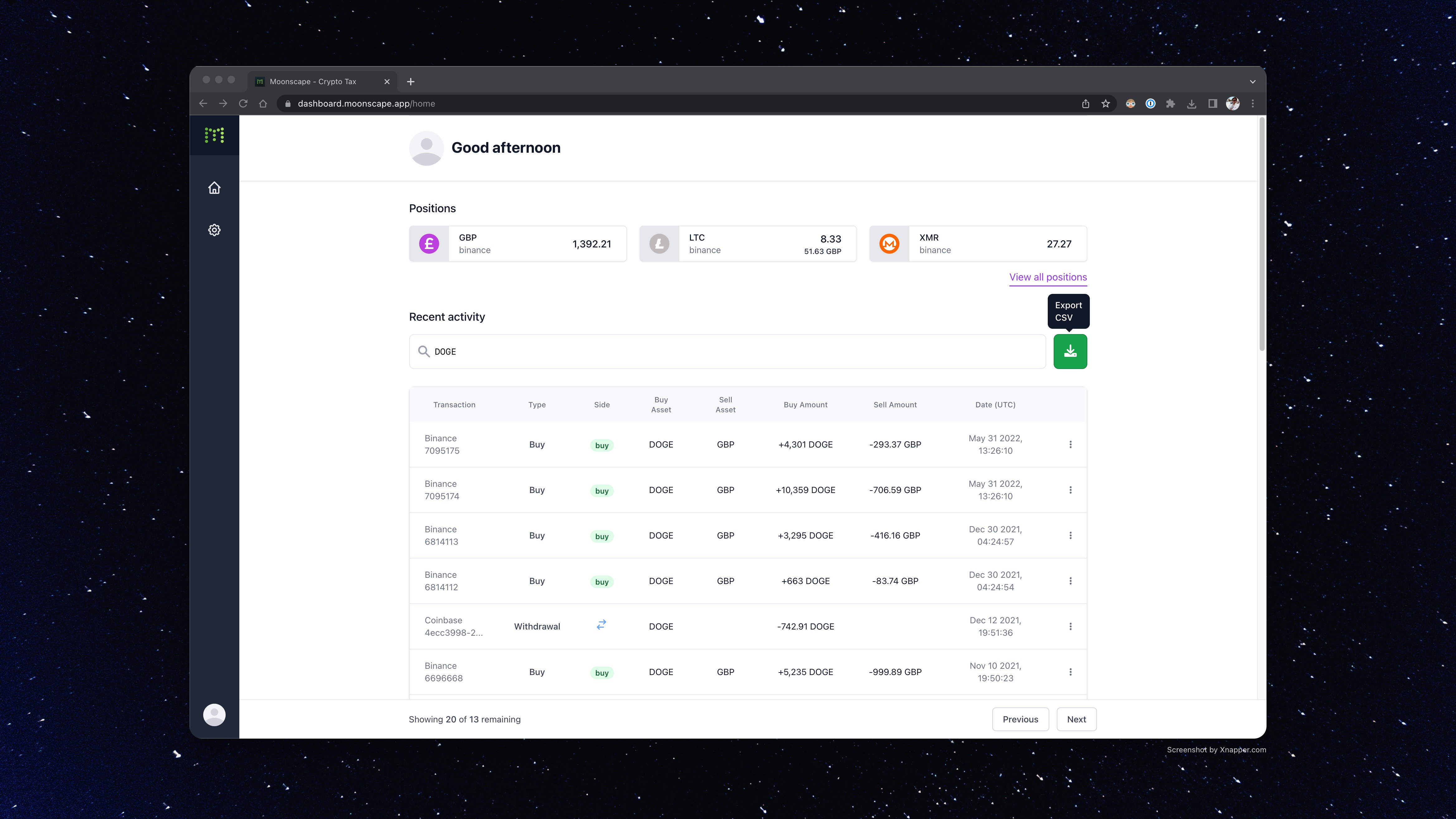The image size is (1456, 819).
Task: Click buy badge in Binance 7095175 row
Action: click(x=601, y=445)
